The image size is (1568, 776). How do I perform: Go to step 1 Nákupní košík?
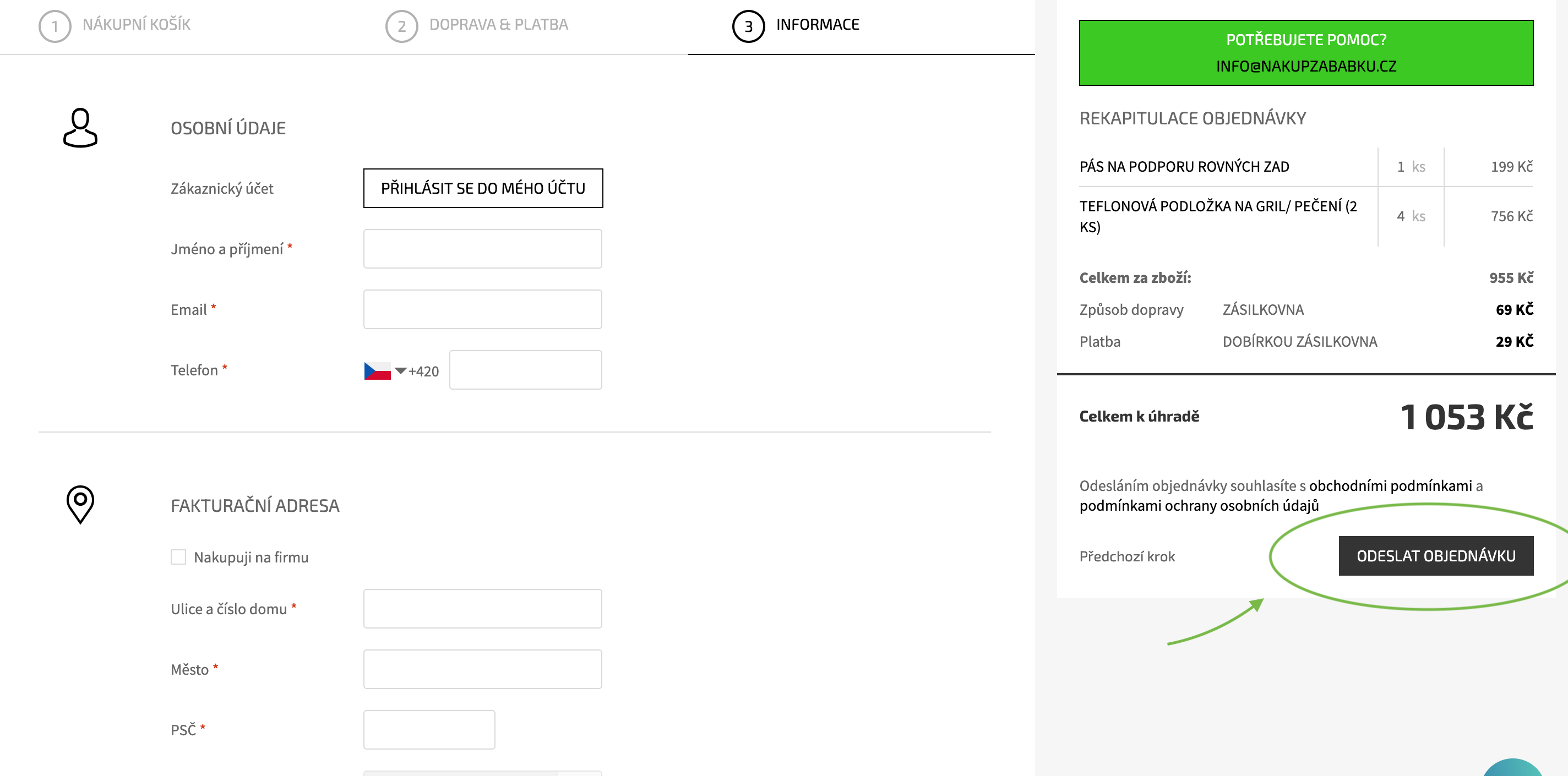point(115,25)
